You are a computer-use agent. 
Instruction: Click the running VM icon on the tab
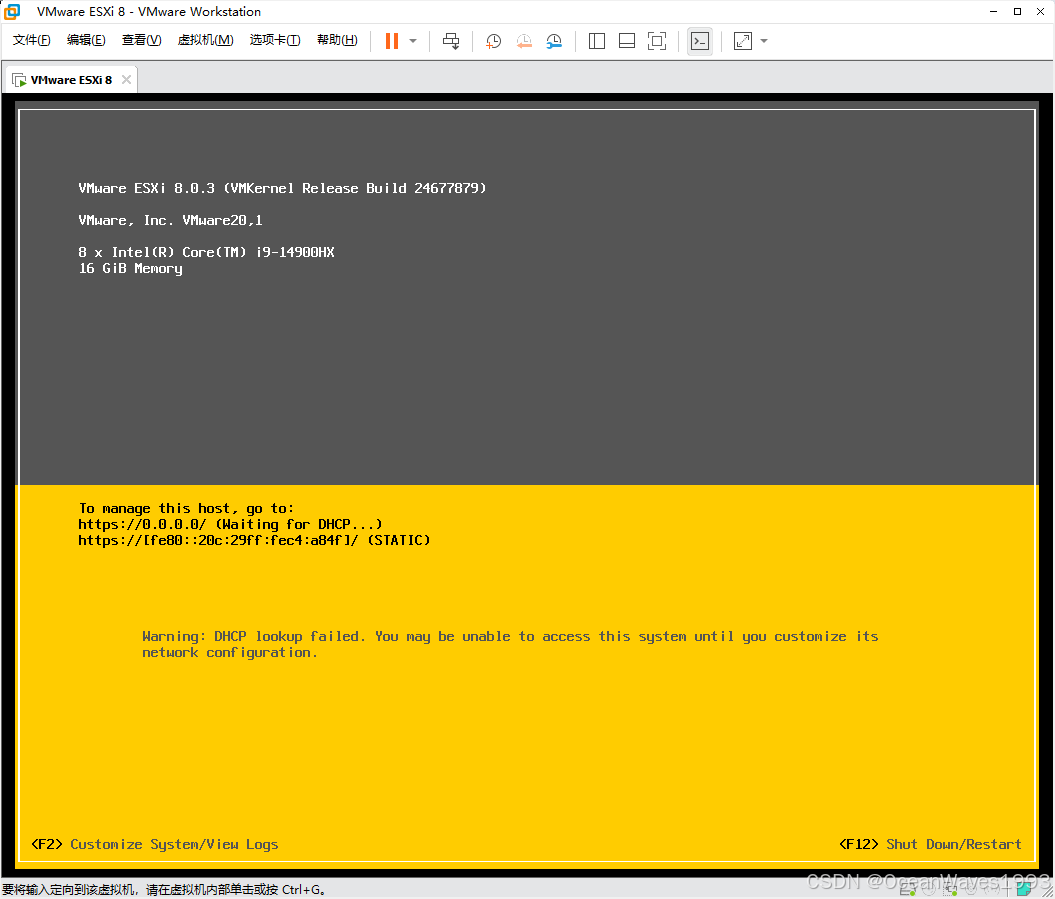click(20, 80)
